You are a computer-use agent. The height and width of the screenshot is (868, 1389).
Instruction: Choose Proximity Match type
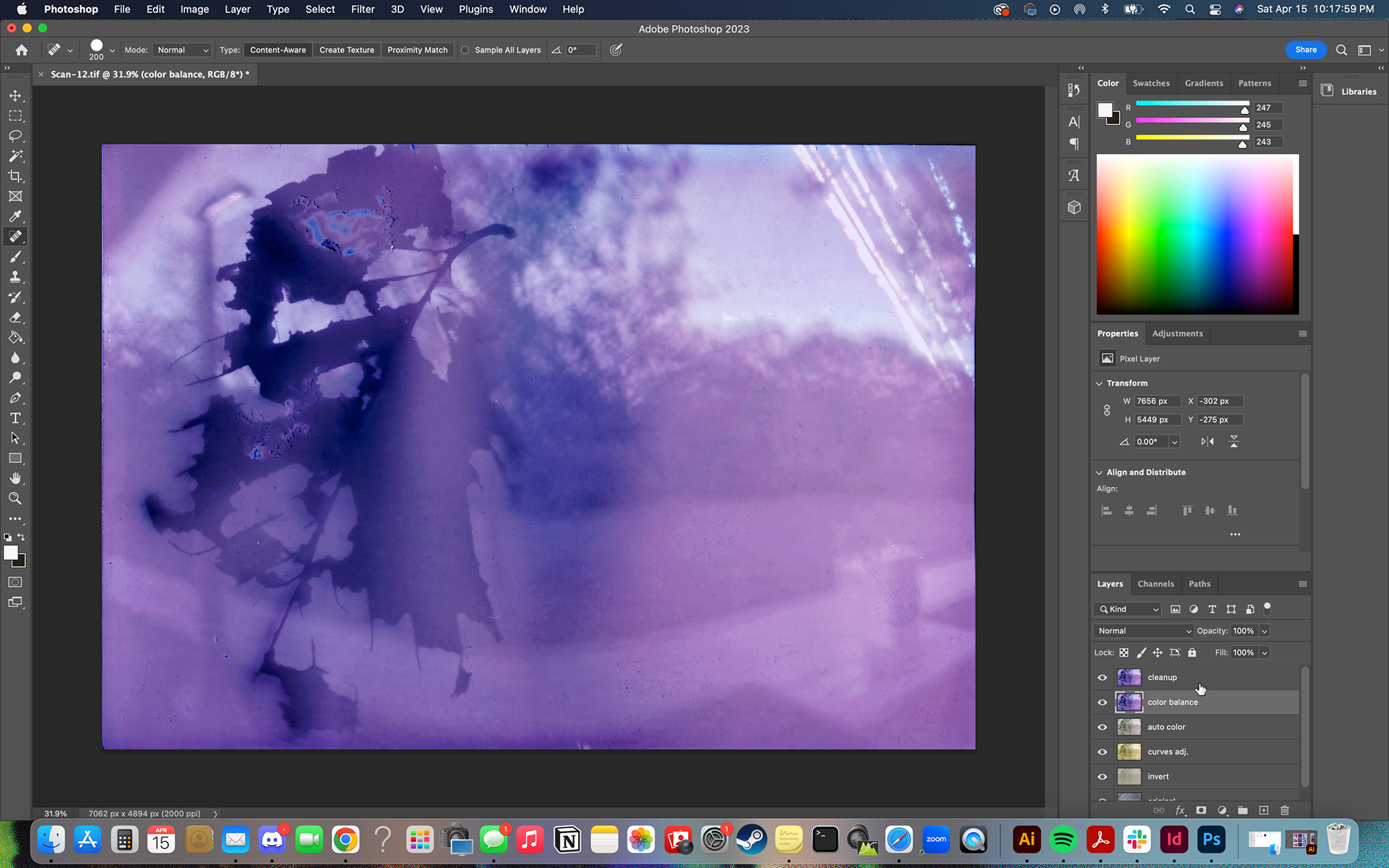click(x=417, y=50)
